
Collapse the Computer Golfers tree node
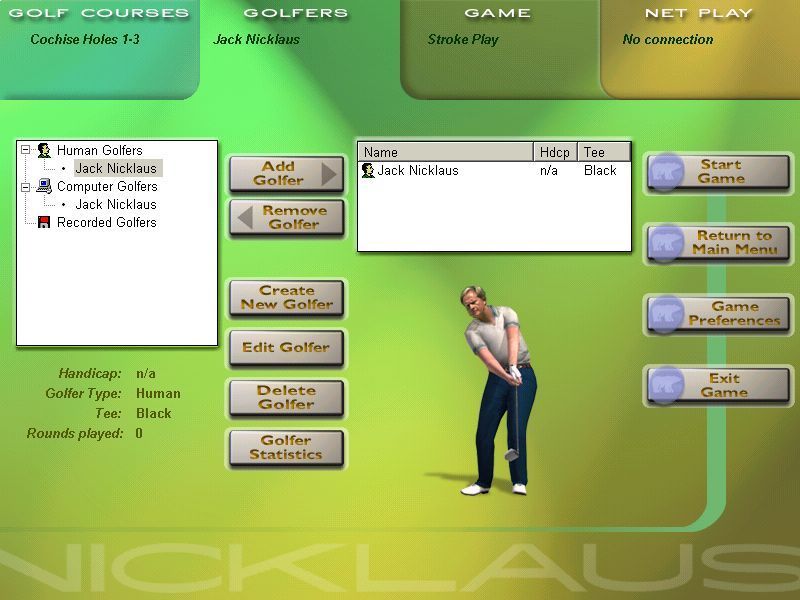tap(26, 187)
